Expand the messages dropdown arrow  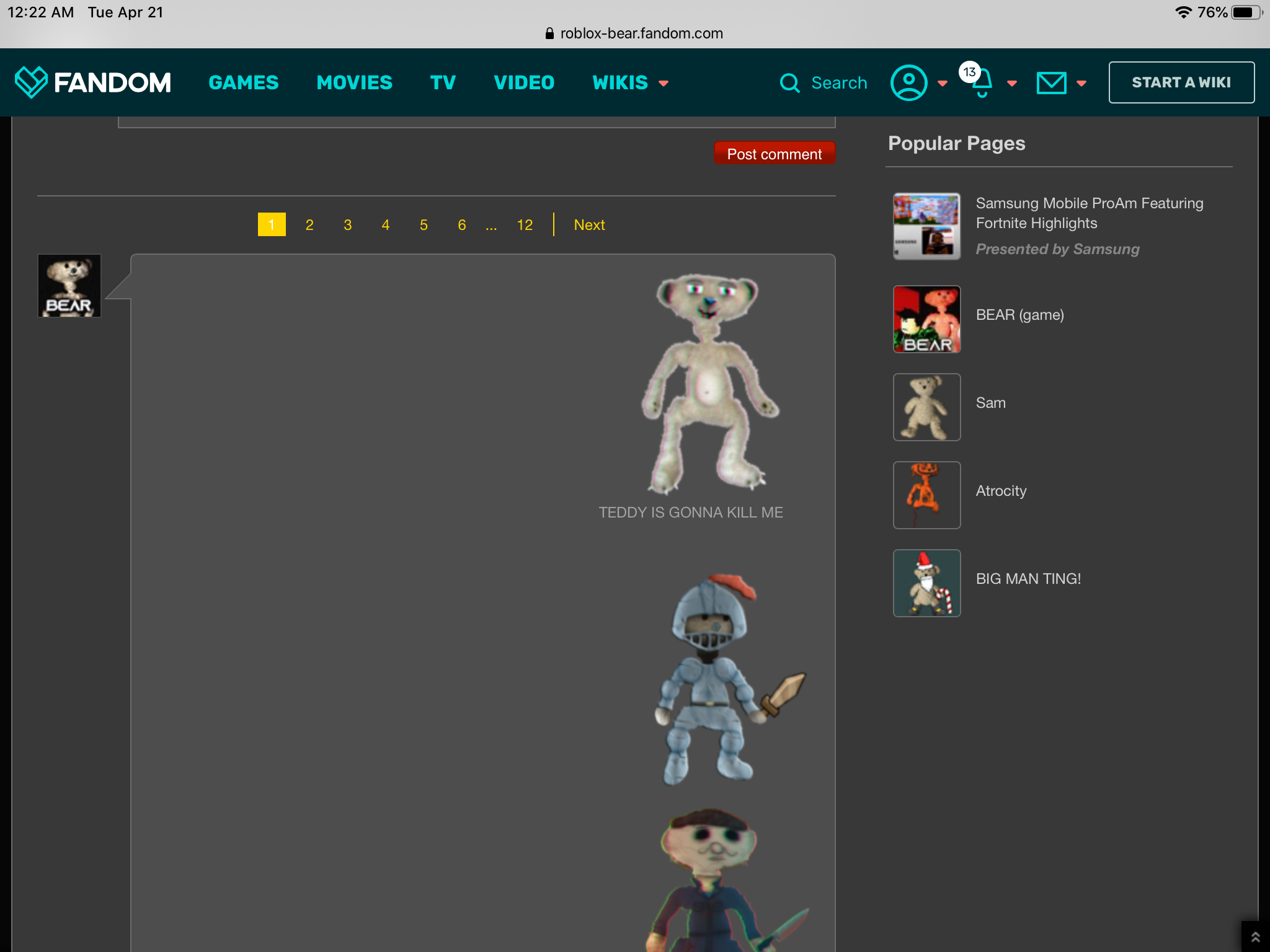coord(1082,83)
